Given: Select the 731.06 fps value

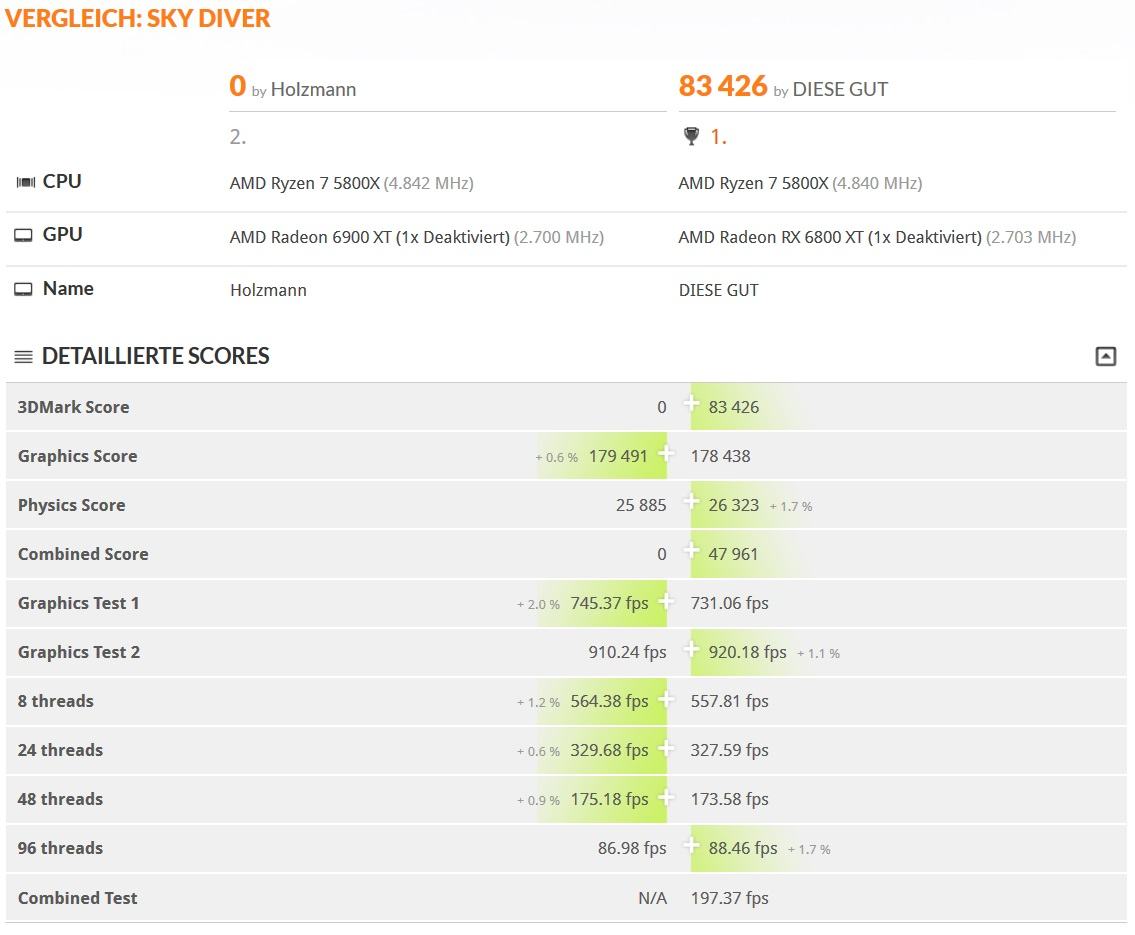Looking at the screenshot, I should click(x=730, y=603).
